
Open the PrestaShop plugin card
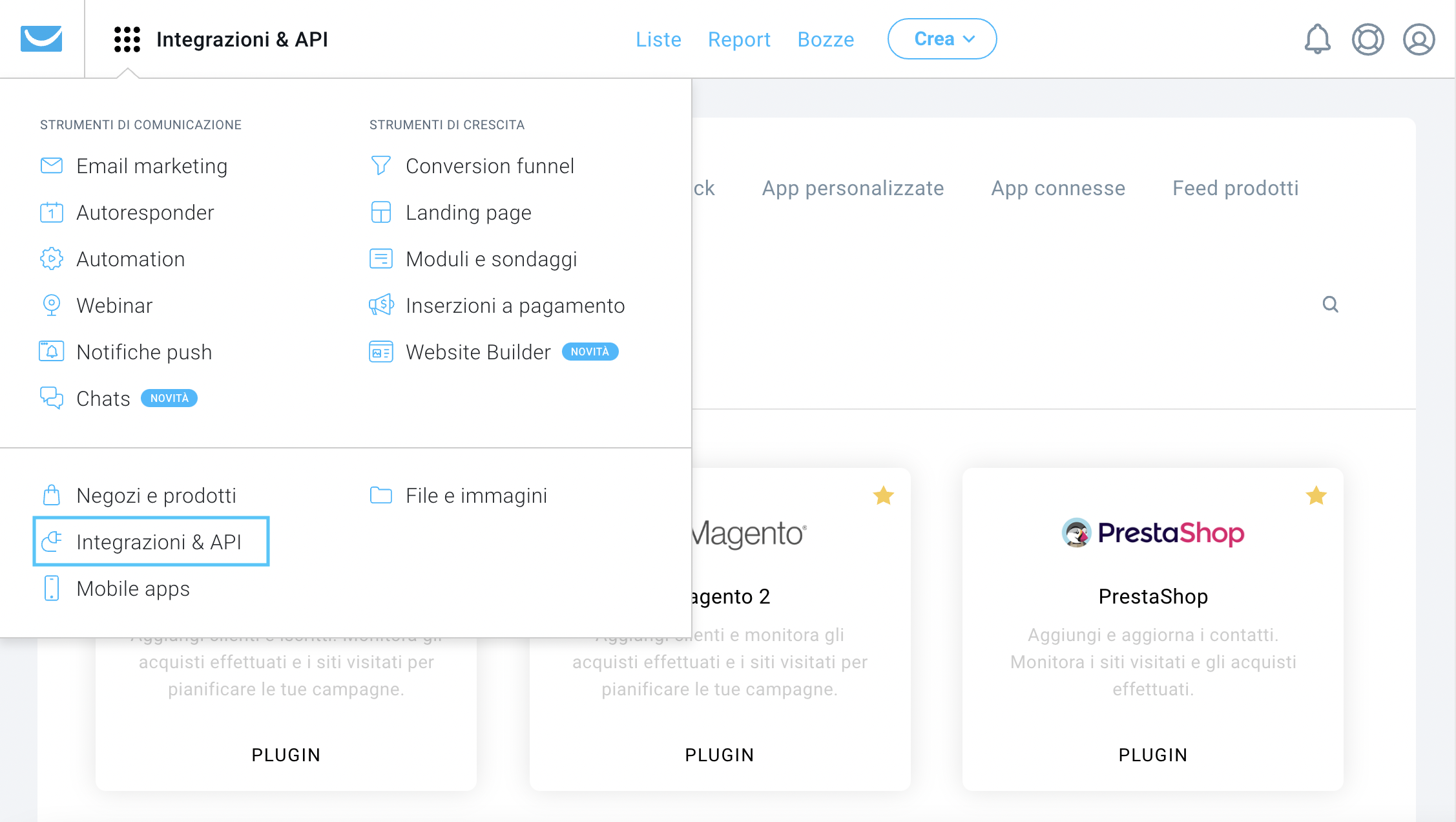[x=1152, y=629]
